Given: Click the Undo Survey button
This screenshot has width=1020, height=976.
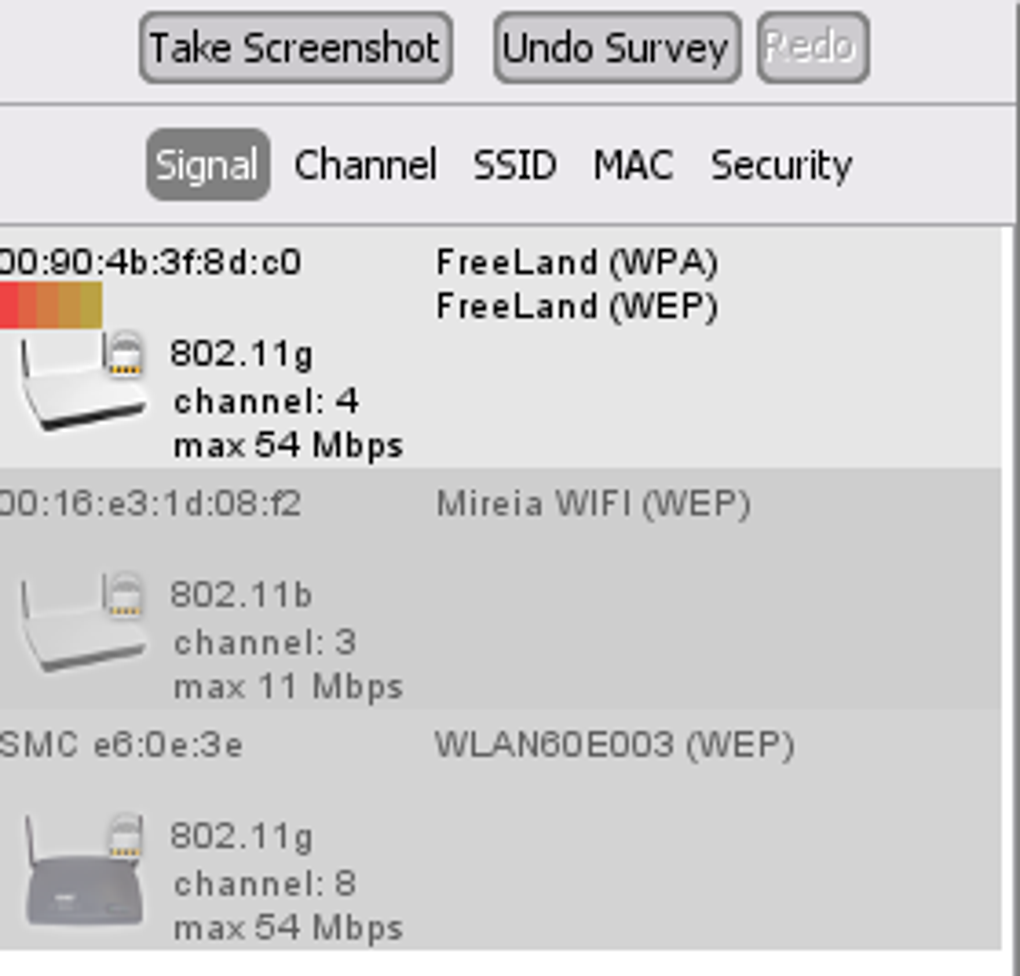Looking at the screenshot, I should [617, 47].
